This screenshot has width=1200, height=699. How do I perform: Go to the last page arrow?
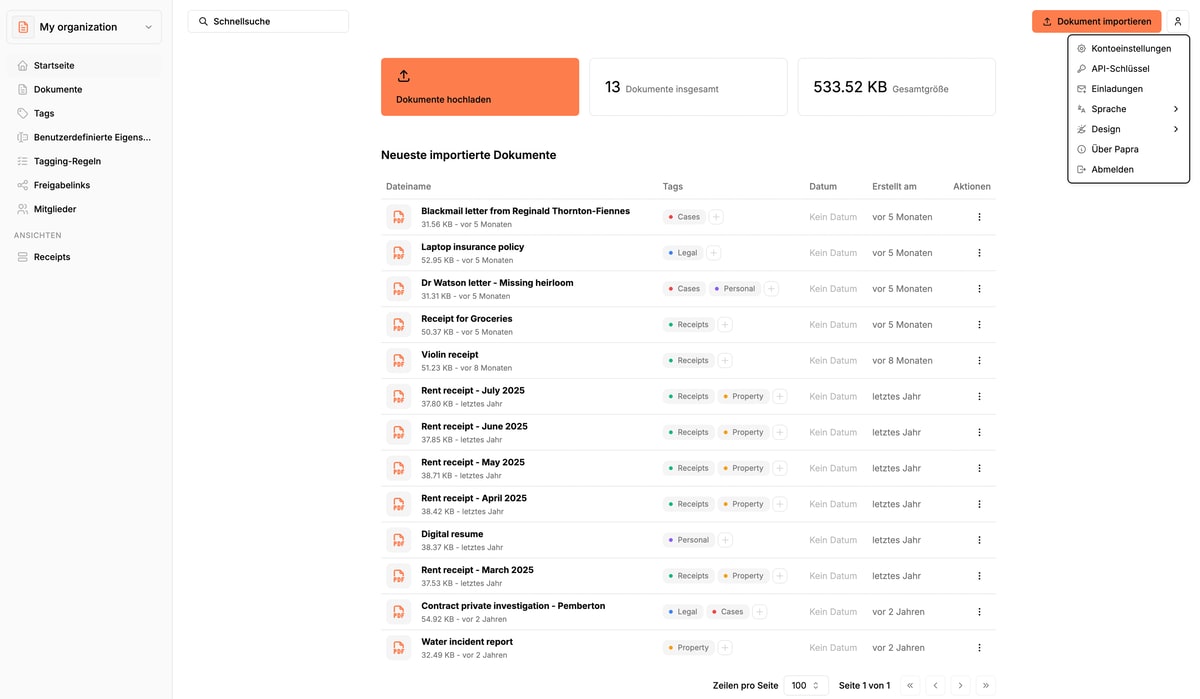point(985,686)
